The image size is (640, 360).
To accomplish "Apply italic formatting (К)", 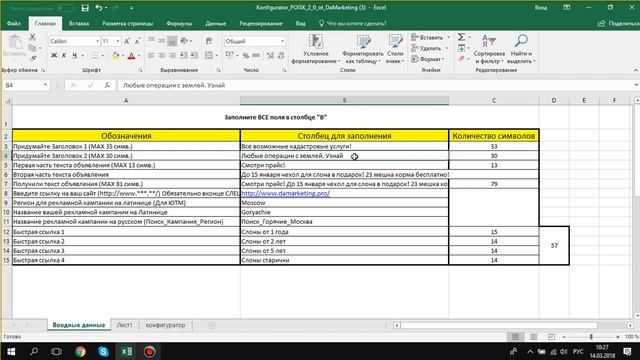I will [64, 56].
